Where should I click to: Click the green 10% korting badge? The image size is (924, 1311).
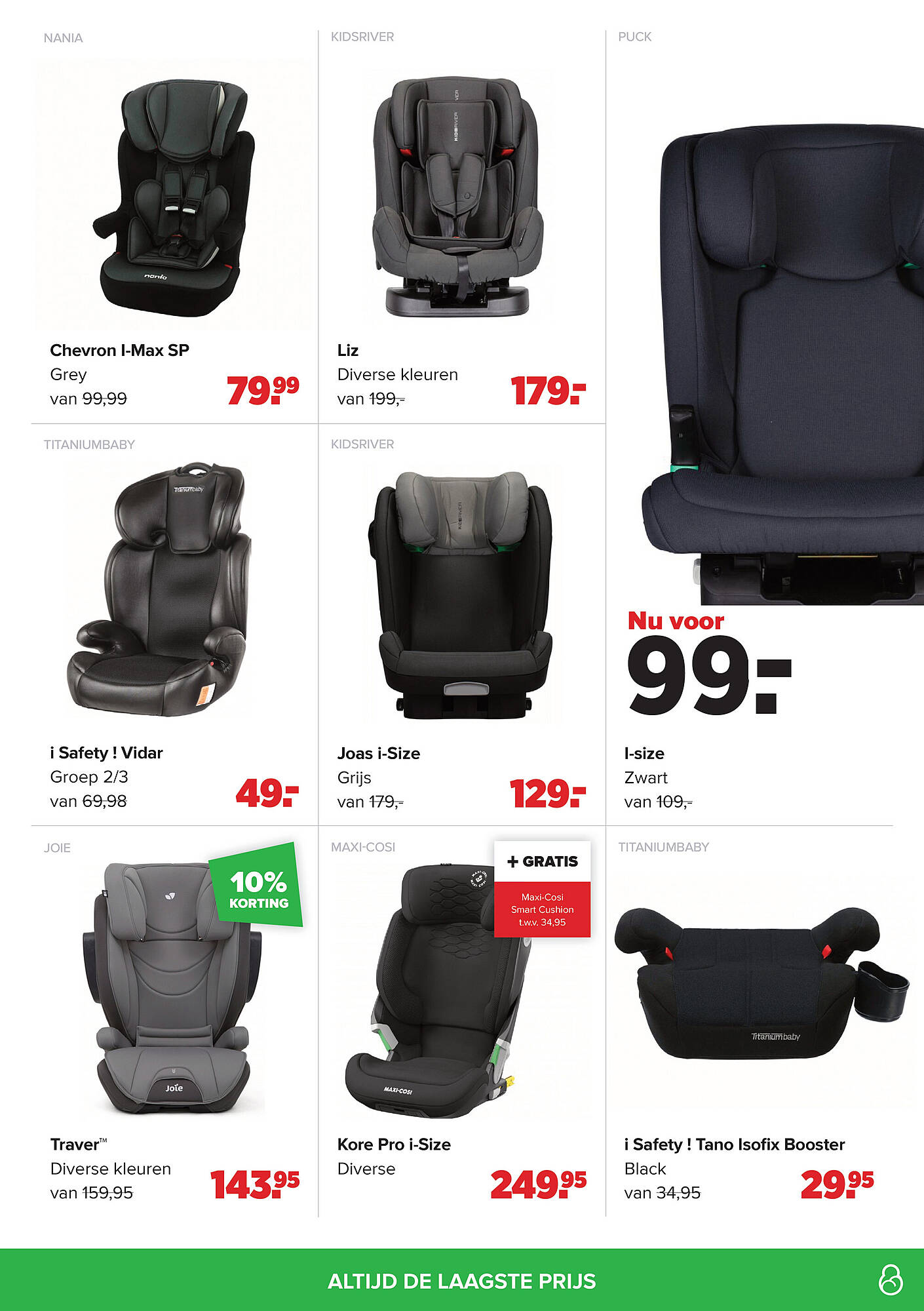pyautogui.click(x=258, y=884)
